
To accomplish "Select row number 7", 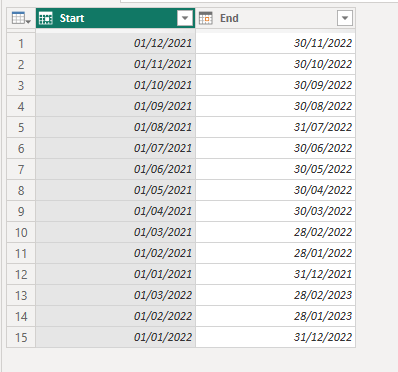I will tap(21, 169).
